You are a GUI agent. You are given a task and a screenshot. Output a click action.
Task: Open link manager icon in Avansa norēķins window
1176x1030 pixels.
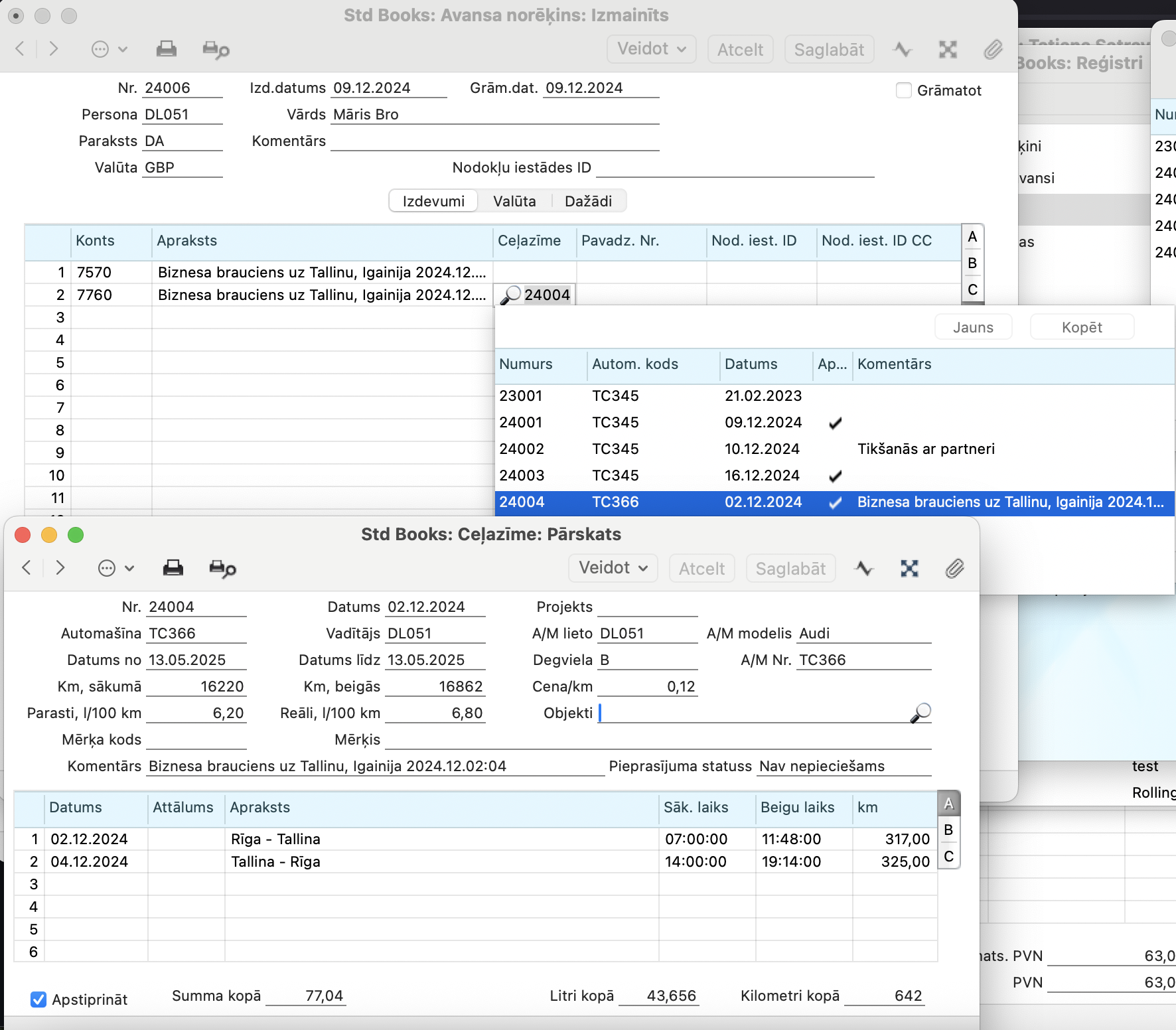click(948, 49)
